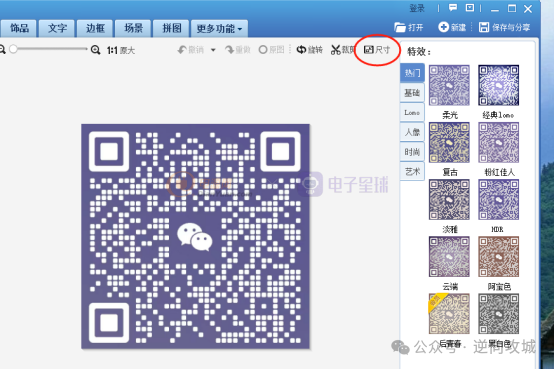The image size is (554, 369).
Task: Apply the 复古 effect thumbnail
Action: pos(449,142)
